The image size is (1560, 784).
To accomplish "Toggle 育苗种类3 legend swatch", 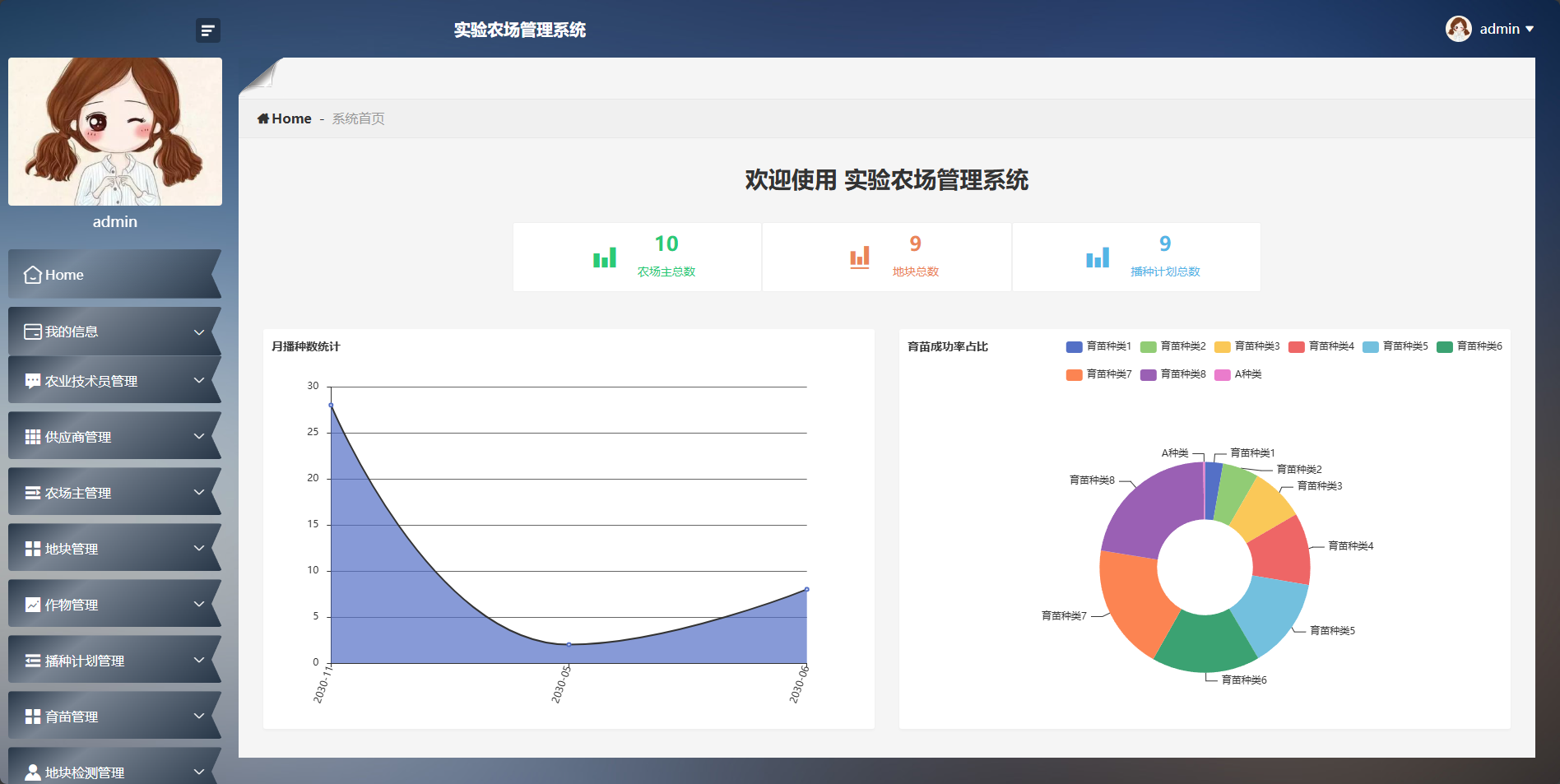I will (x=1222, y=346).
